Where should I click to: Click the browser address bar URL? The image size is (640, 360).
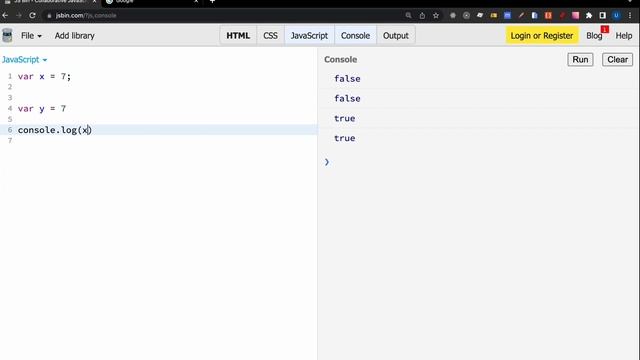coord(86,16)
